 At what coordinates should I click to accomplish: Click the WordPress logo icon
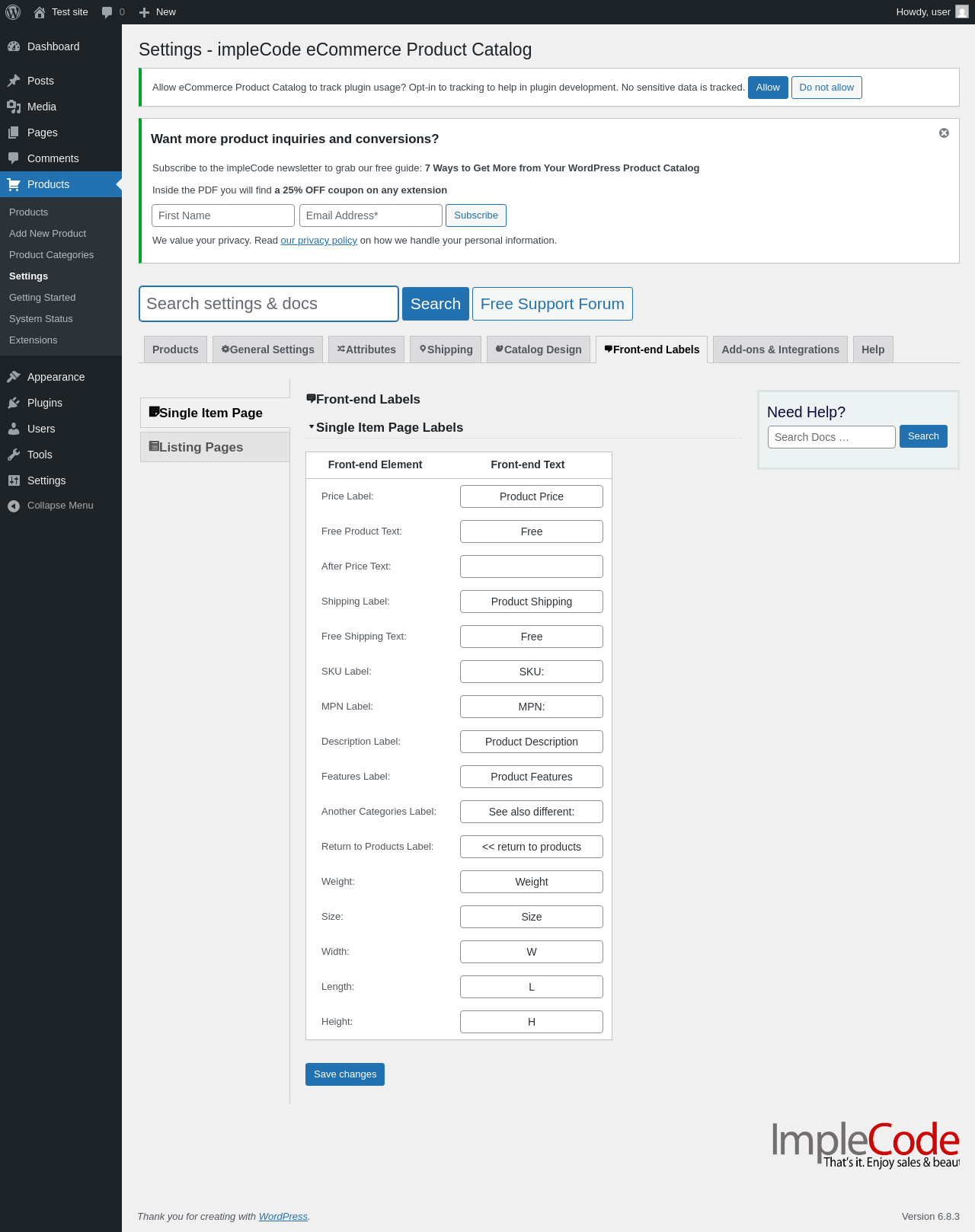tap(13, 12)
